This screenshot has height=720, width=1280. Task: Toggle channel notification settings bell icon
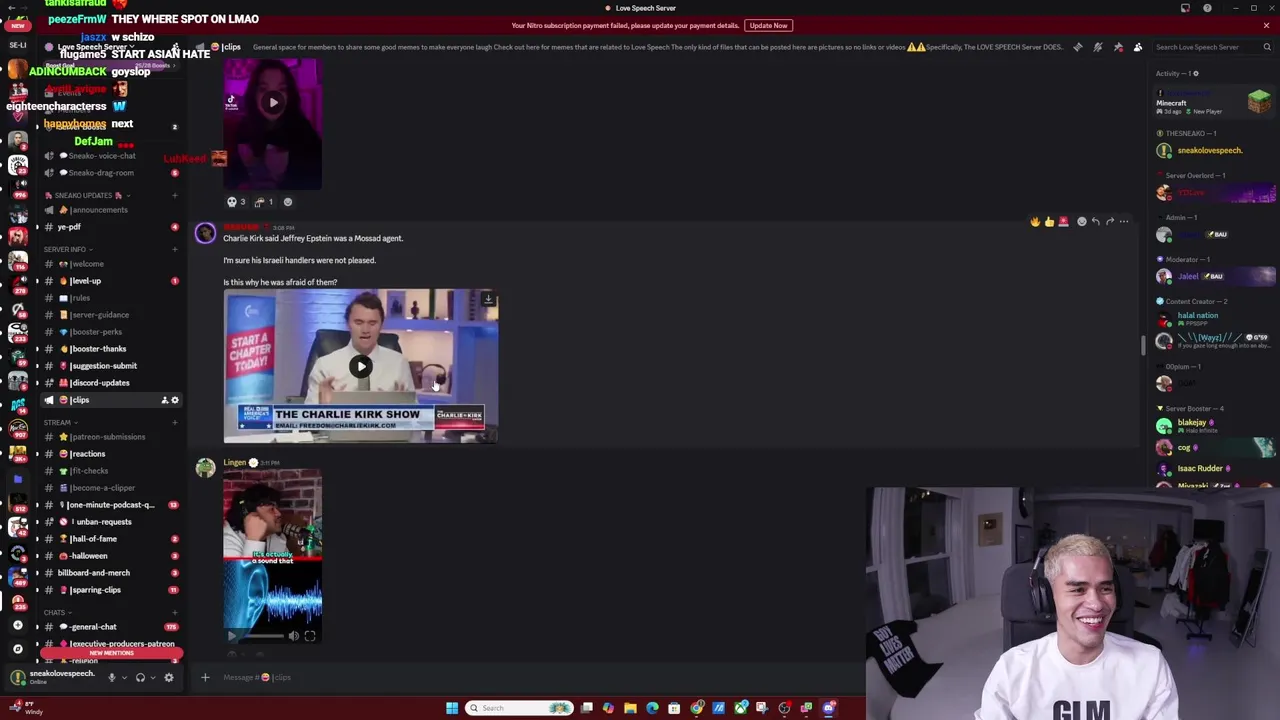coord(1098,47)
